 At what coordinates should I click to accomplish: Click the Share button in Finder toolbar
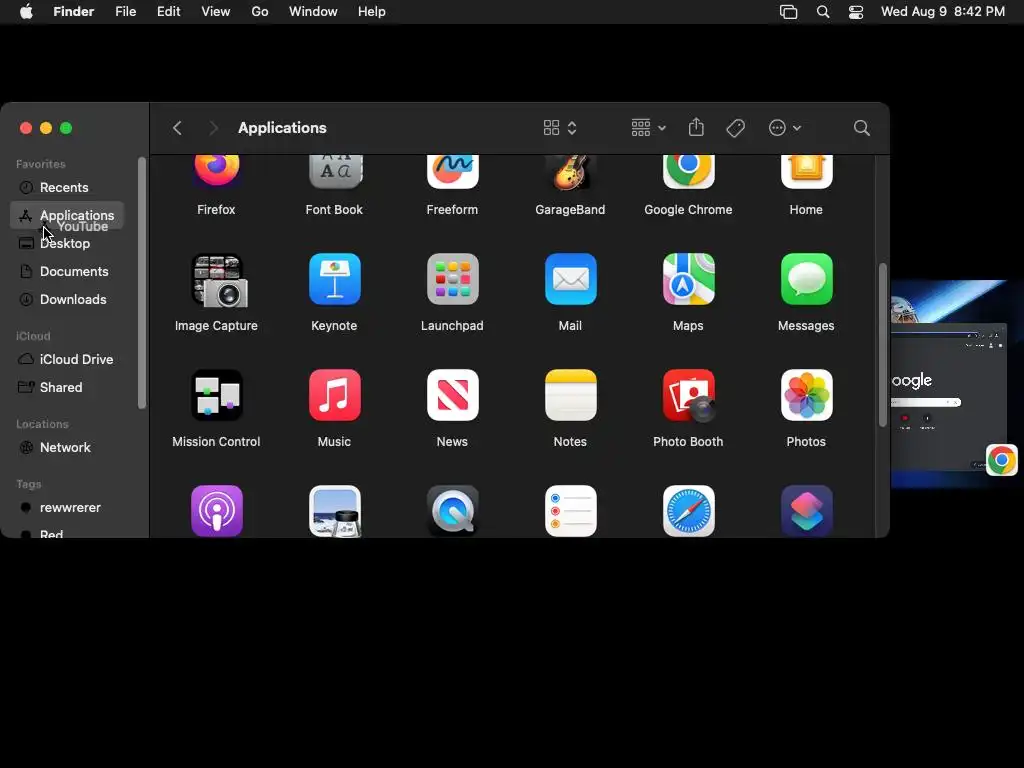(x=696, y=127)
